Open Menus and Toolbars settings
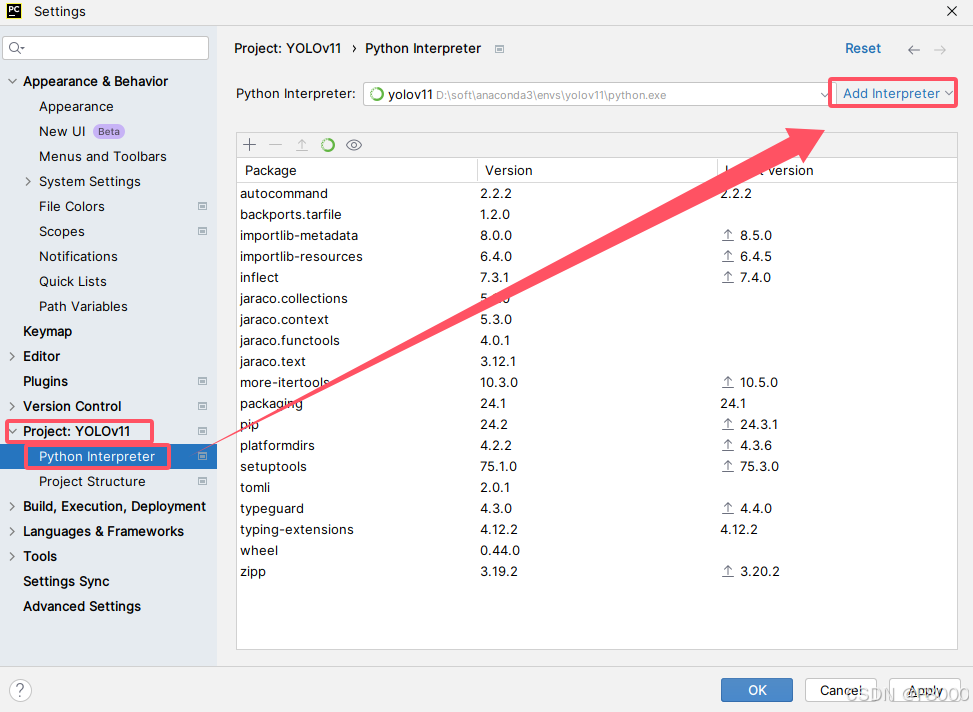The image size is (973, 712). (103, 156)
